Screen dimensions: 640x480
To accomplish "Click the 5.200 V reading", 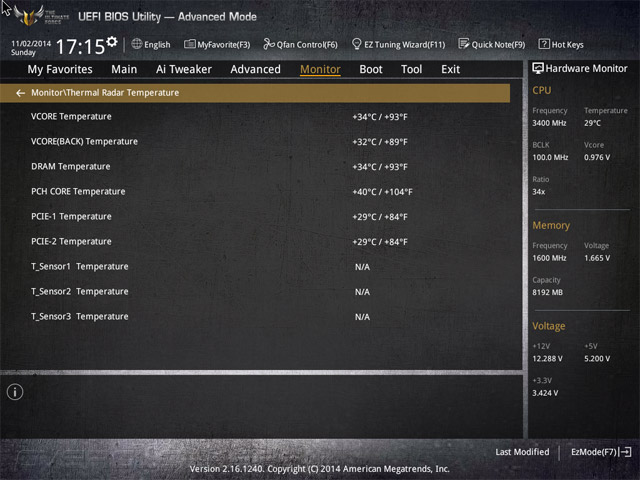I will 597,359.
